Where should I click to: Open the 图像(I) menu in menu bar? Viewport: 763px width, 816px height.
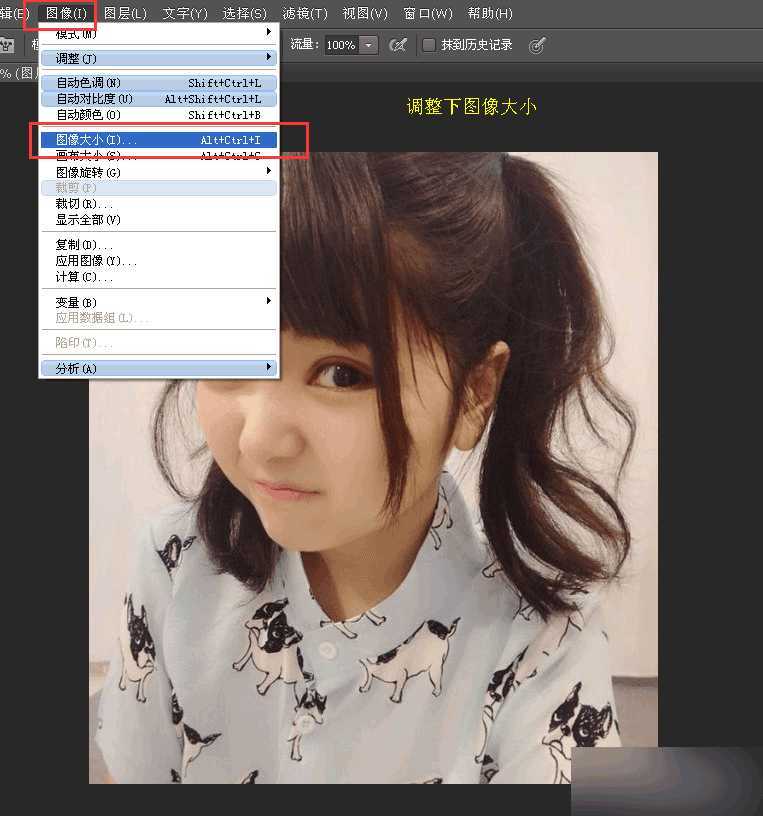point(66,13)
